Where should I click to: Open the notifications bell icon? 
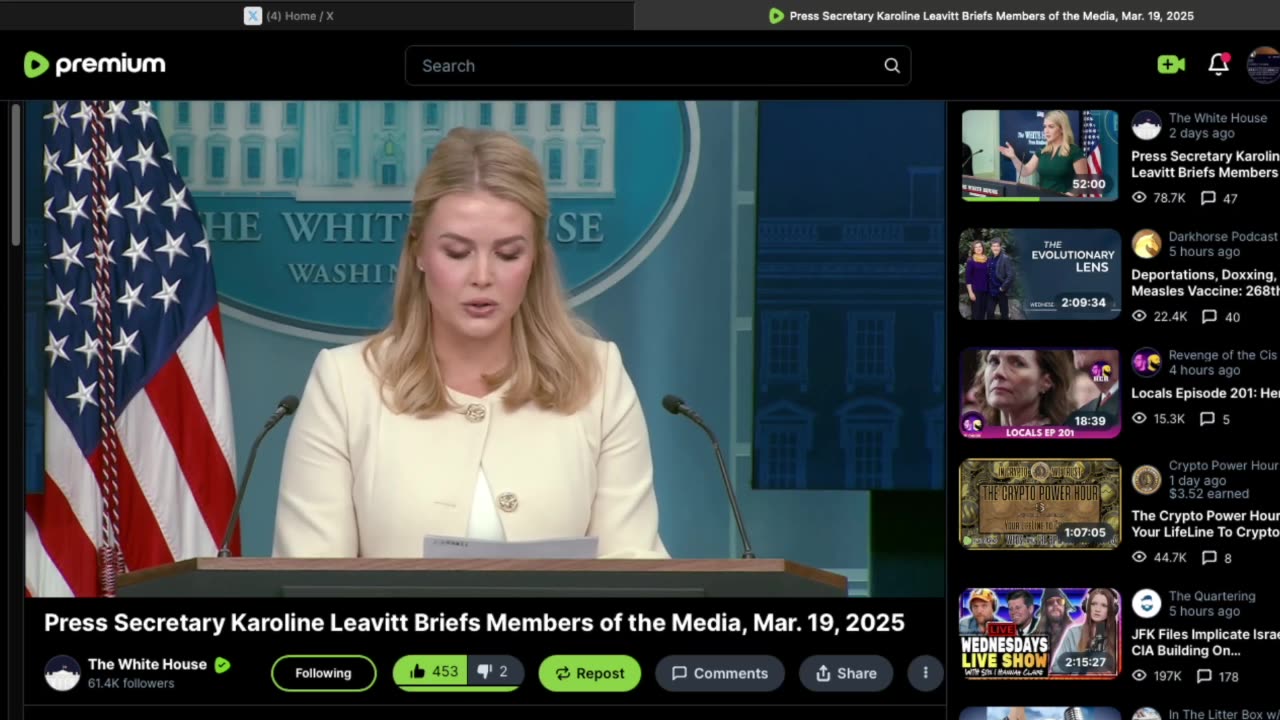(1218, 64)
